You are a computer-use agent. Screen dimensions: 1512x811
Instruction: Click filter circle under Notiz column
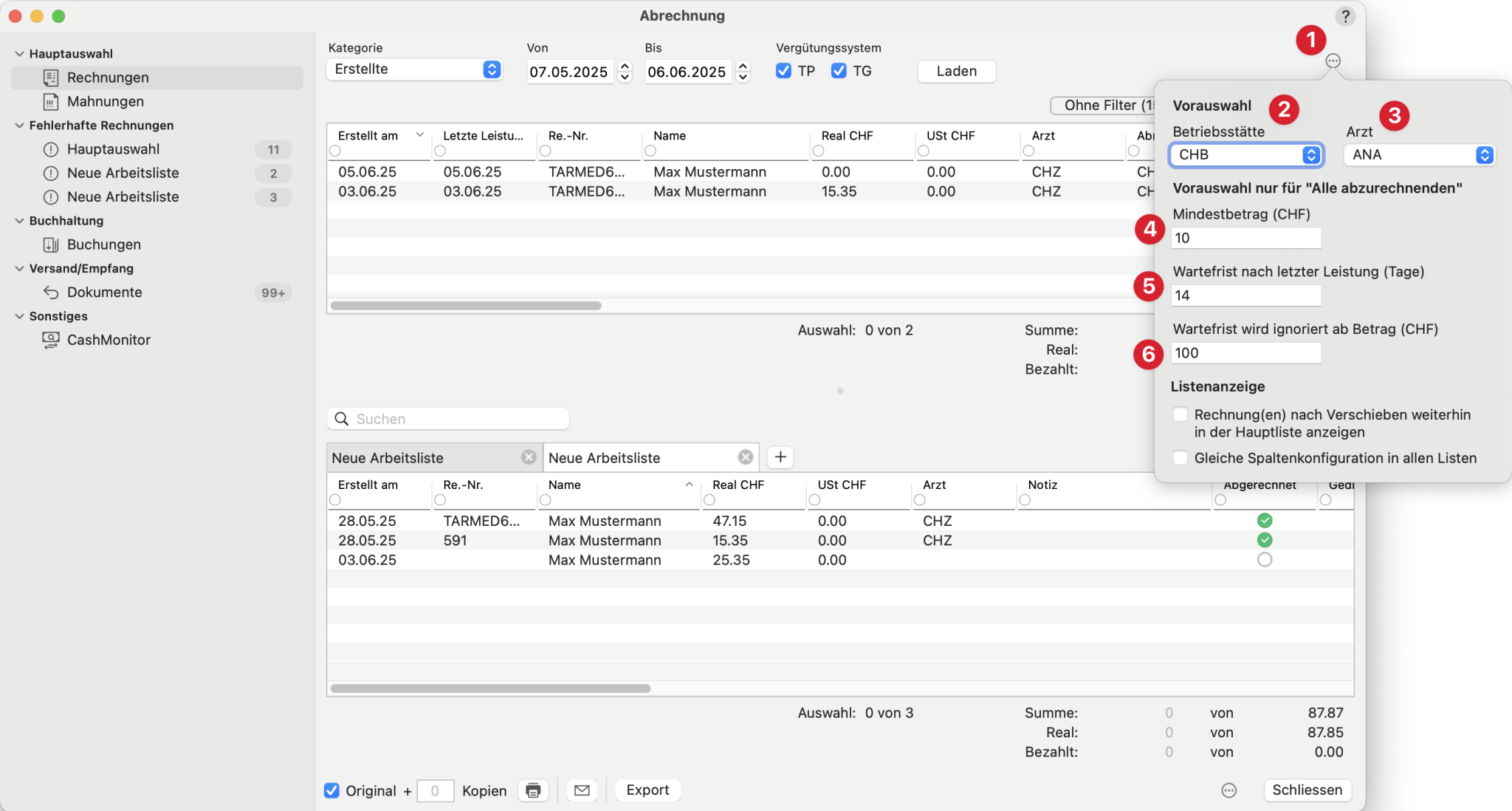(x=1025, y=500)
